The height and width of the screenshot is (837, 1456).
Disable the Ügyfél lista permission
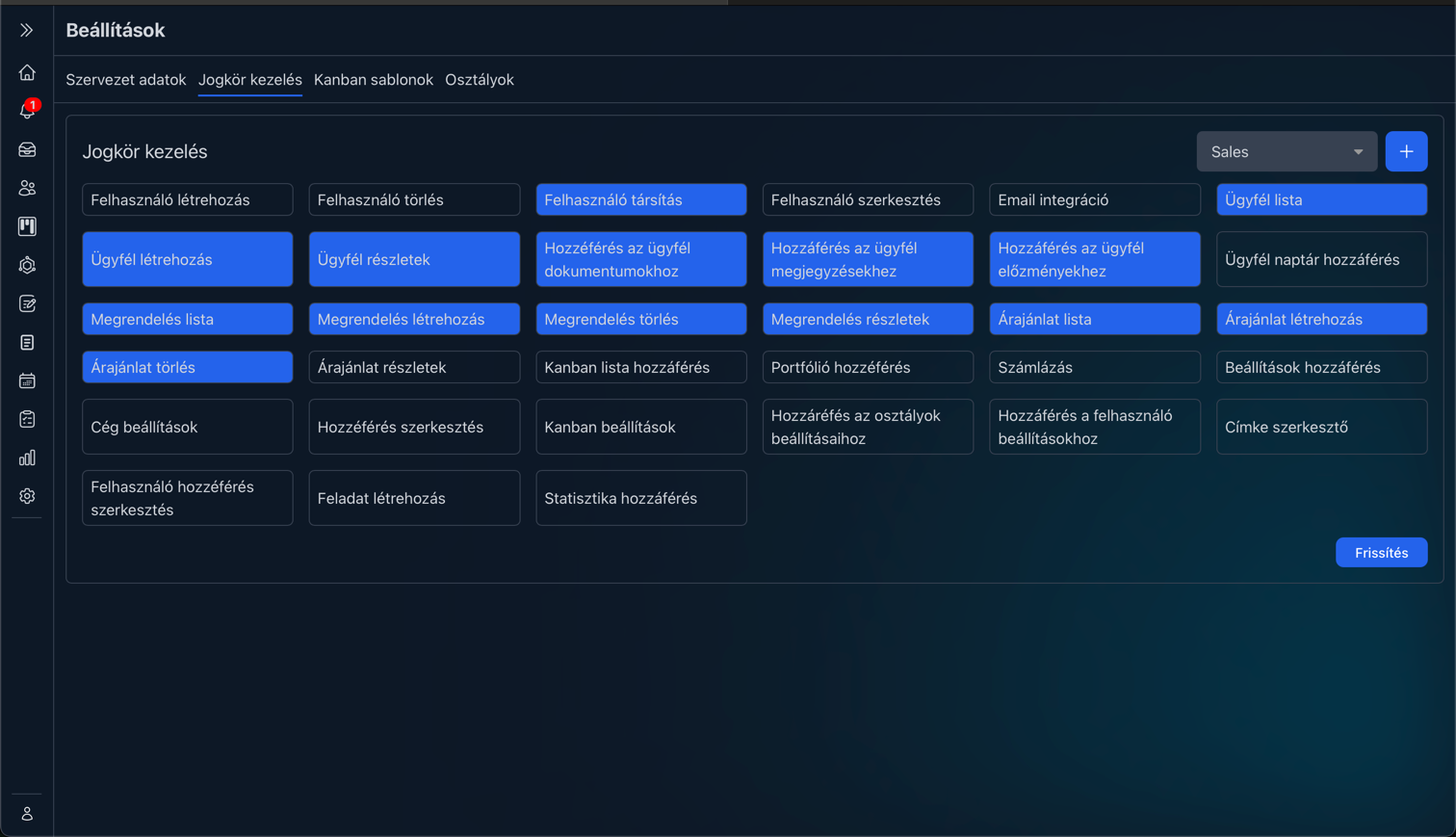1321,200
